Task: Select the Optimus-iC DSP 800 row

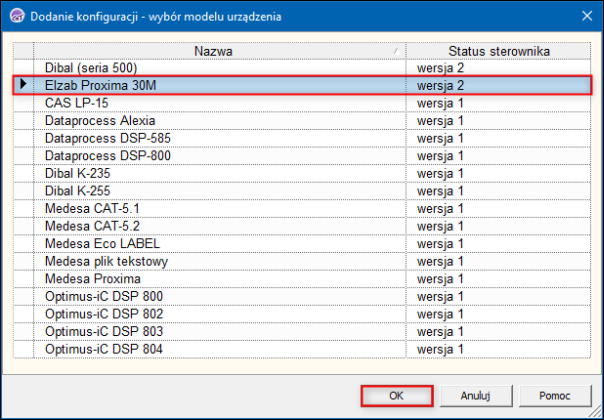Action: (x=104, y=297)
